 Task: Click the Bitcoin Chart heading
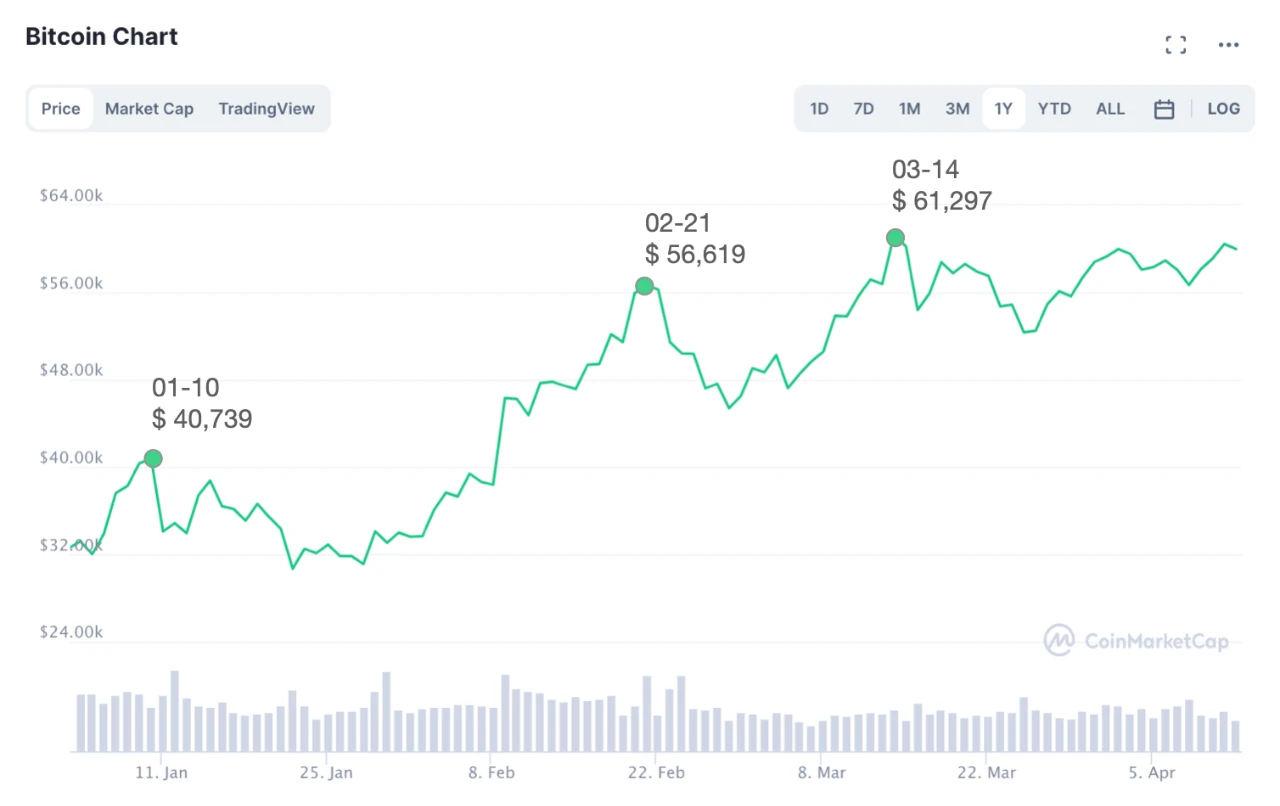(x=101, y=37)
